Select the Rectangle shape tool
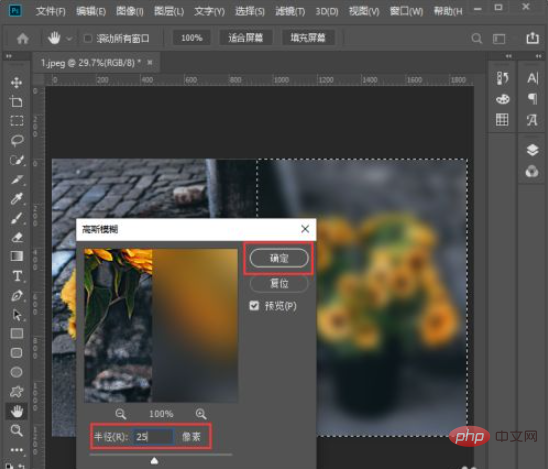This screenshot has height=469, width=548. pos(16,334)
